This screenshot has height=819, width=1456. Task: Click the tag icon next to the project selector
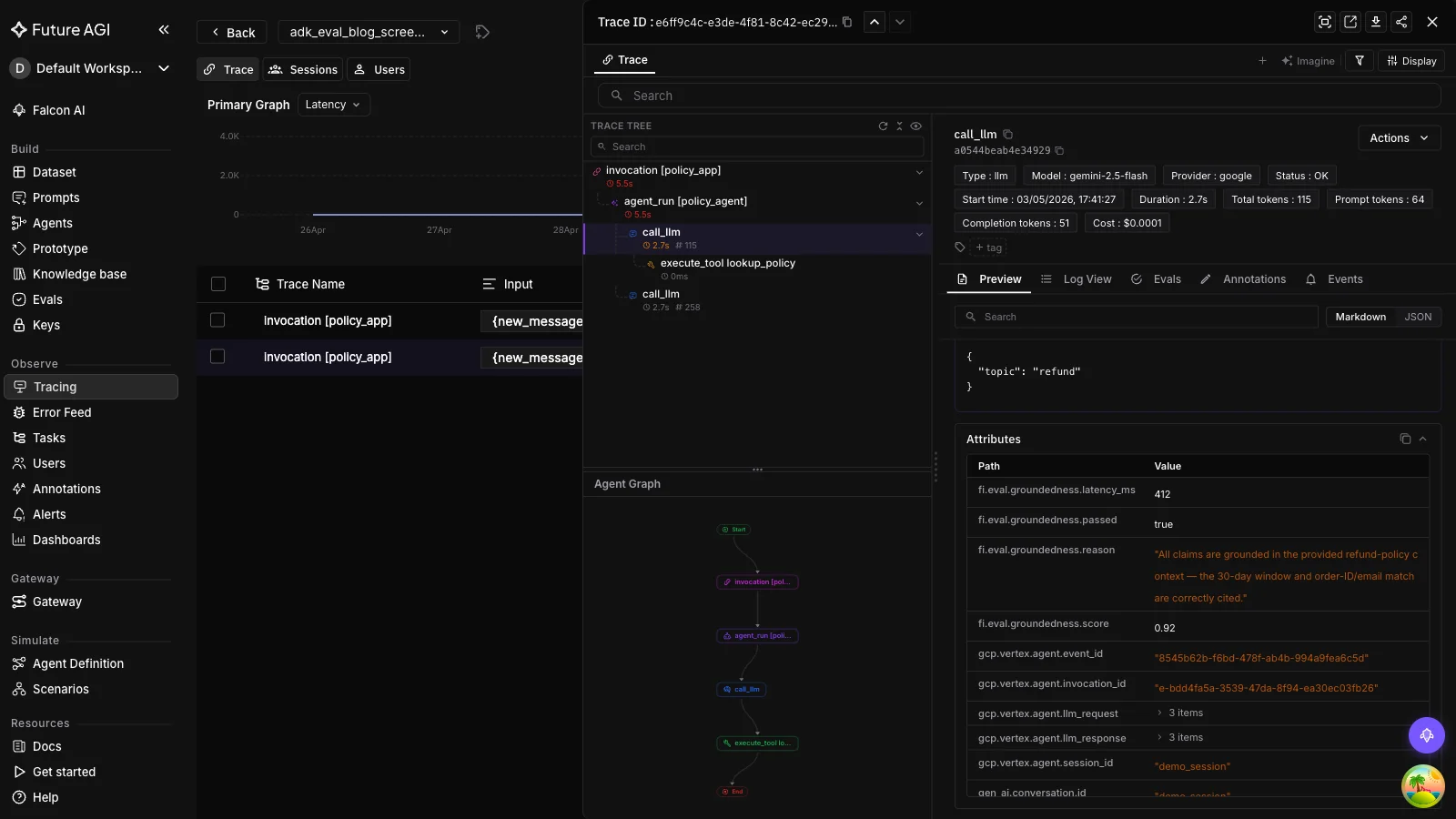[482, 32]
